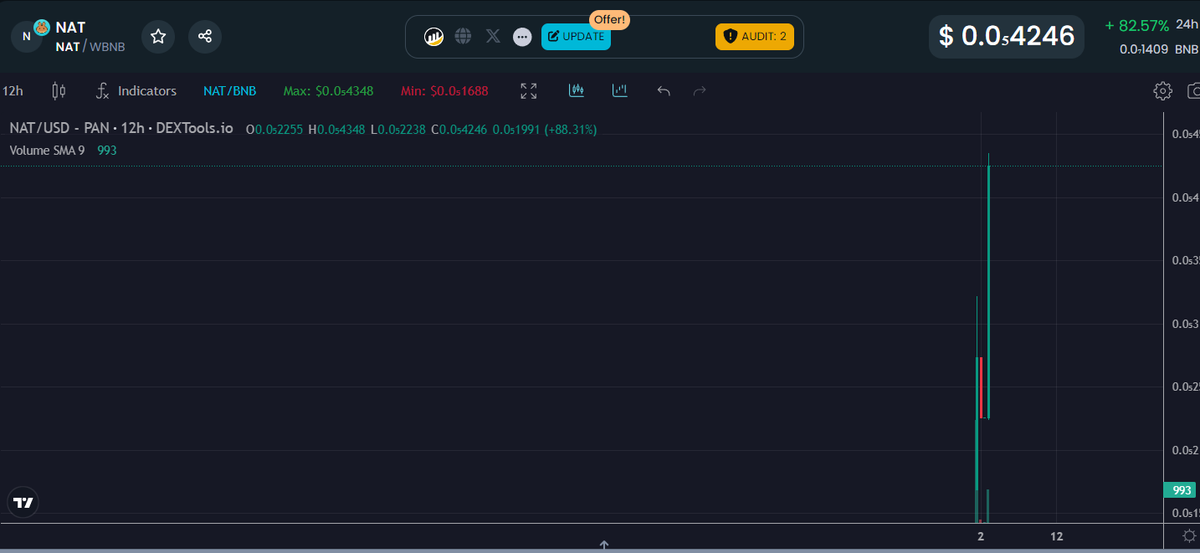Viewport: 1200px width, 553px height.
Task: Click the $ 0.0₅4246 price display
Action: pyautogui.click(x=1007, y=37)
